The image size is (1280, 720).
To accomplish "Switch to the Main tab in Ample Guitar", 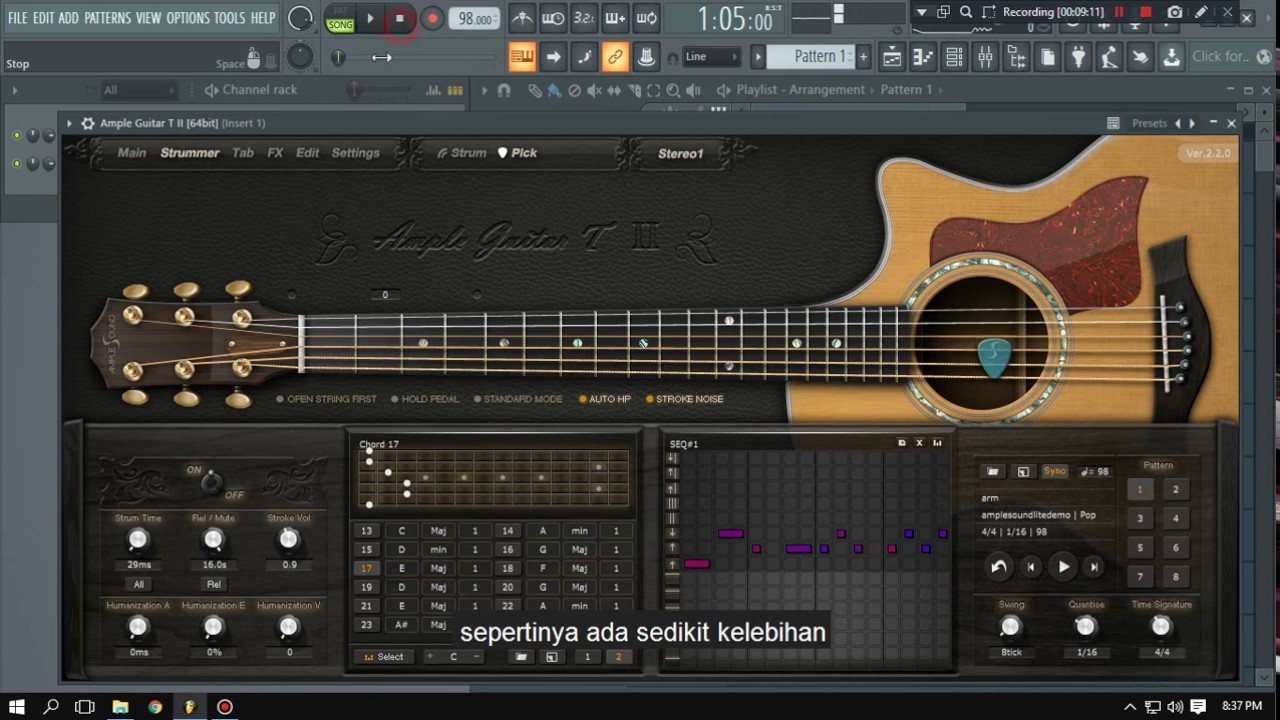I will coord(132,153).
